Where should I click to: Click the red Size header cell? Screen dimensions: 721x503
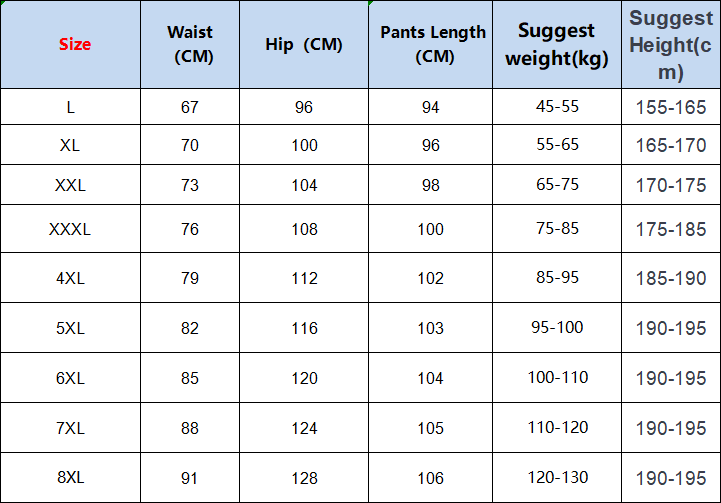(70, 45)
